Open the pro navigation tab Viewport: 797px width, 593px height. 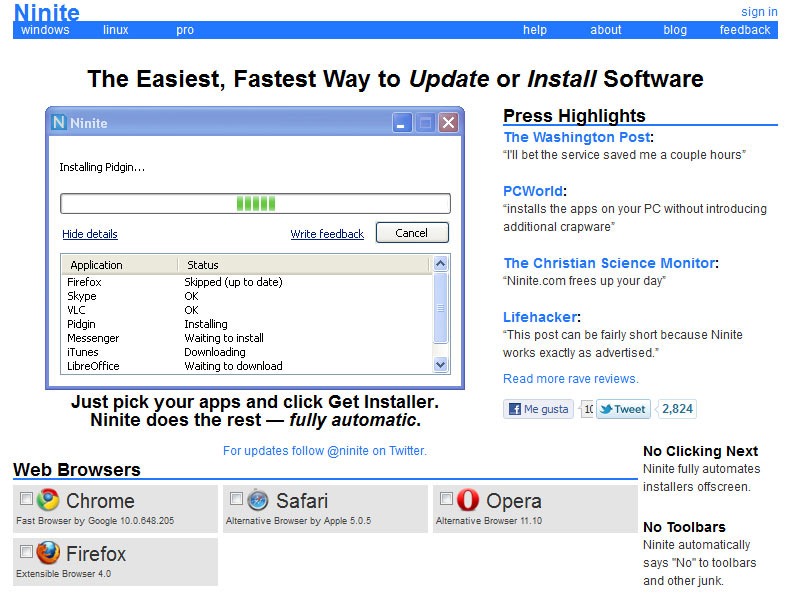pyautogui.click(x=185, y=30)
